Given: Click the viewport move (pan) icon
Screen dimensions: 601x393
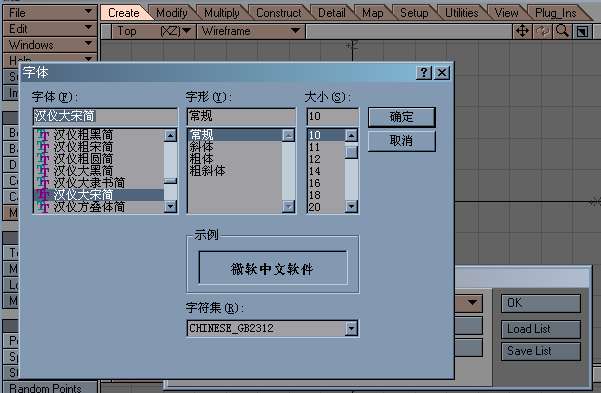Looking at the screenshot, I should pos(522,31).
